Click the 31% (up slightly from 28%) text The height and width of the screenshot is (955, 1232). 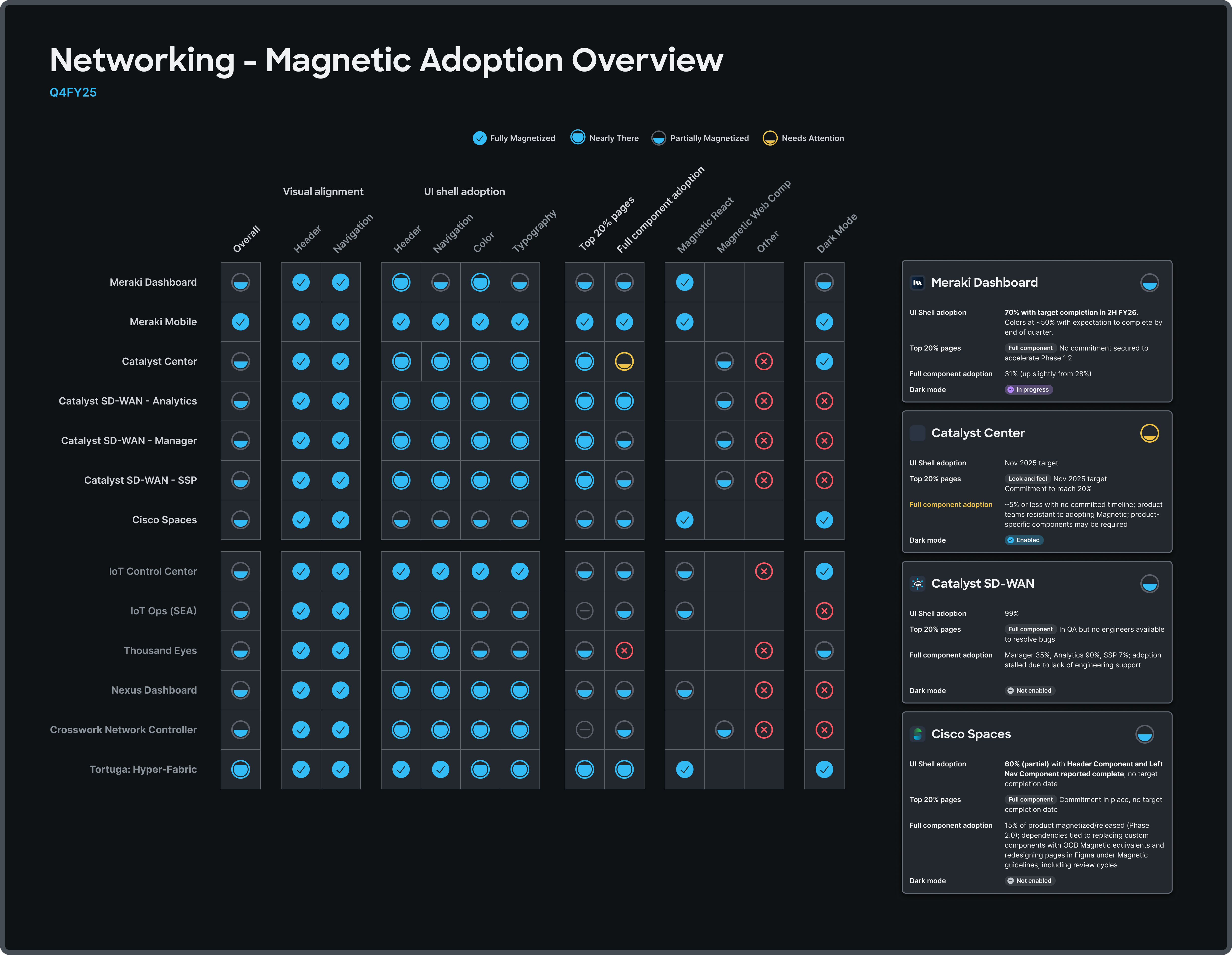coord(1048,374)
